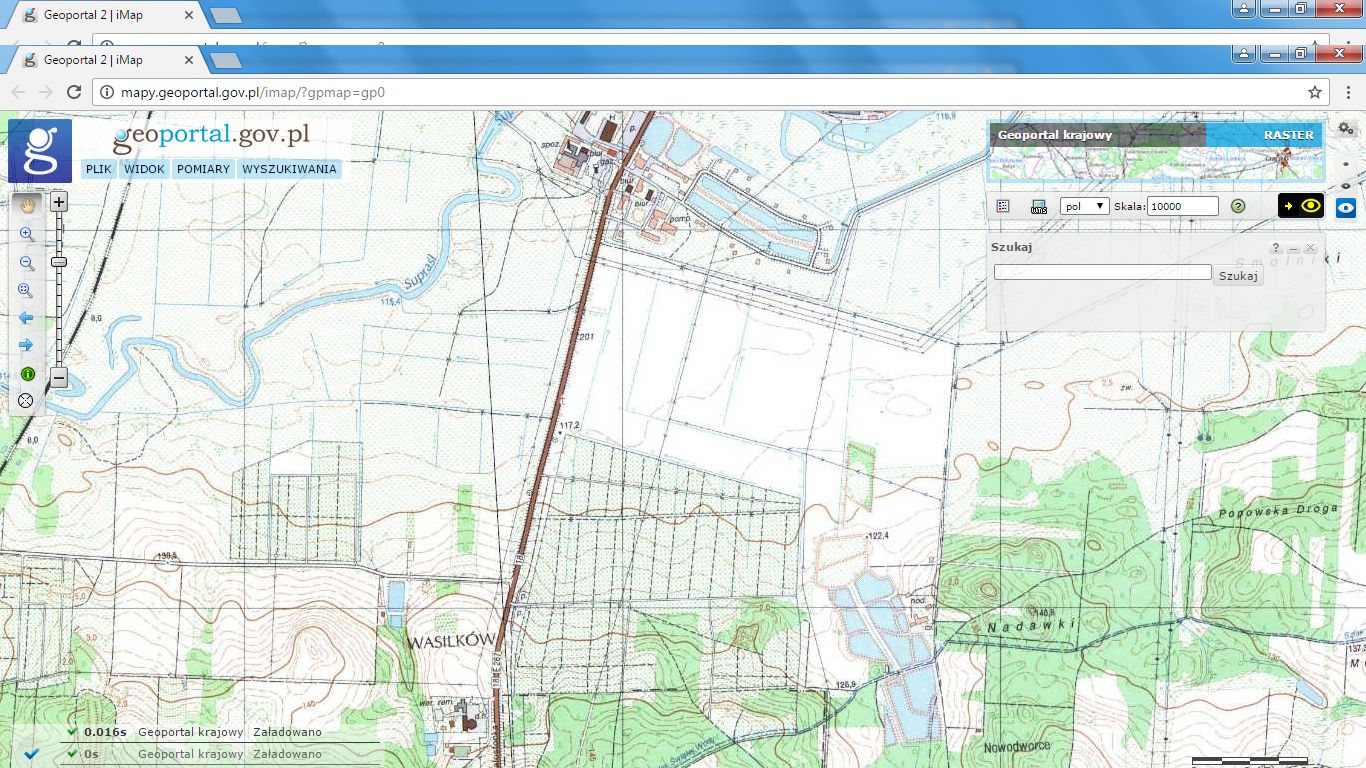Click the gray eye map style option
This screenshot has width=1366, height=768.
click(x=1346, y=184)
